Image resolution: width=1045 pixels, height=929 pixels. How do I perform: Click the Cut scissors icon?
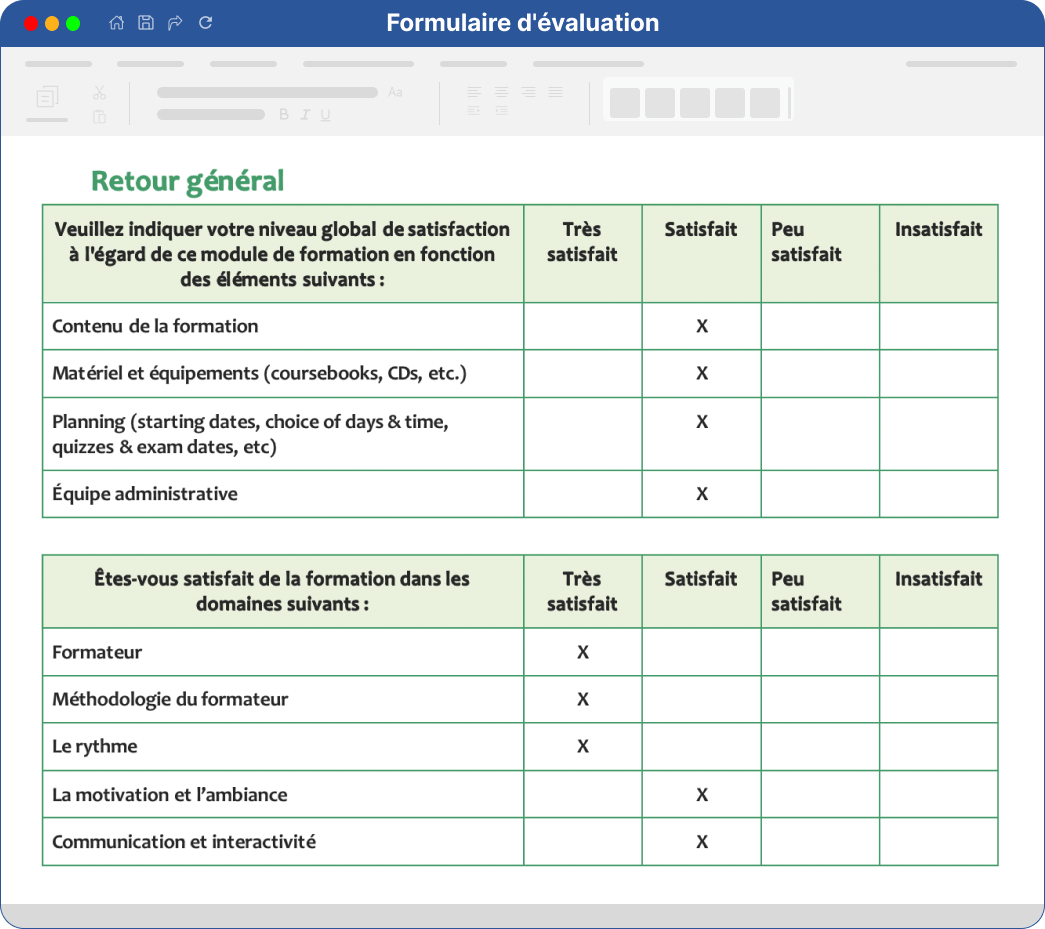click(99, 93)
